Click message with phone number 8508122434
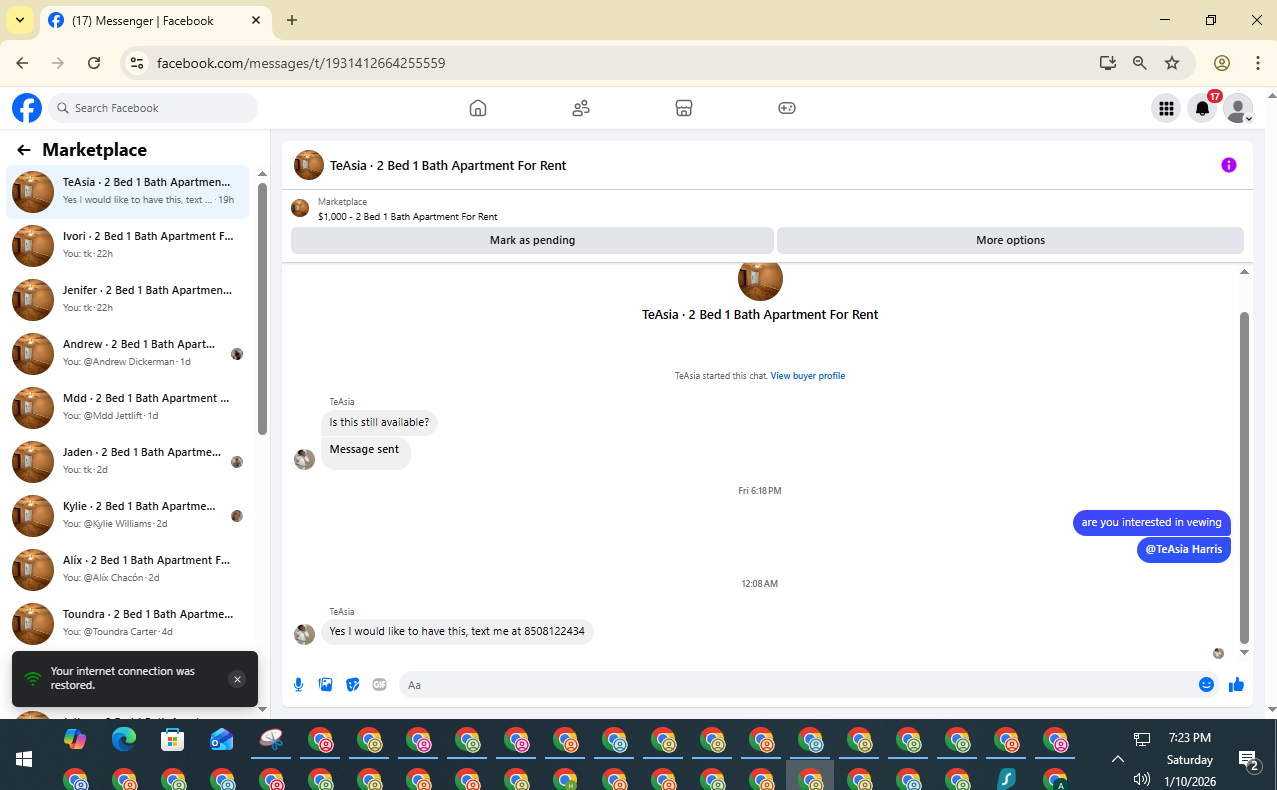Image resolution: width=1277 pixels, height=790 pixels. [457, 632]
